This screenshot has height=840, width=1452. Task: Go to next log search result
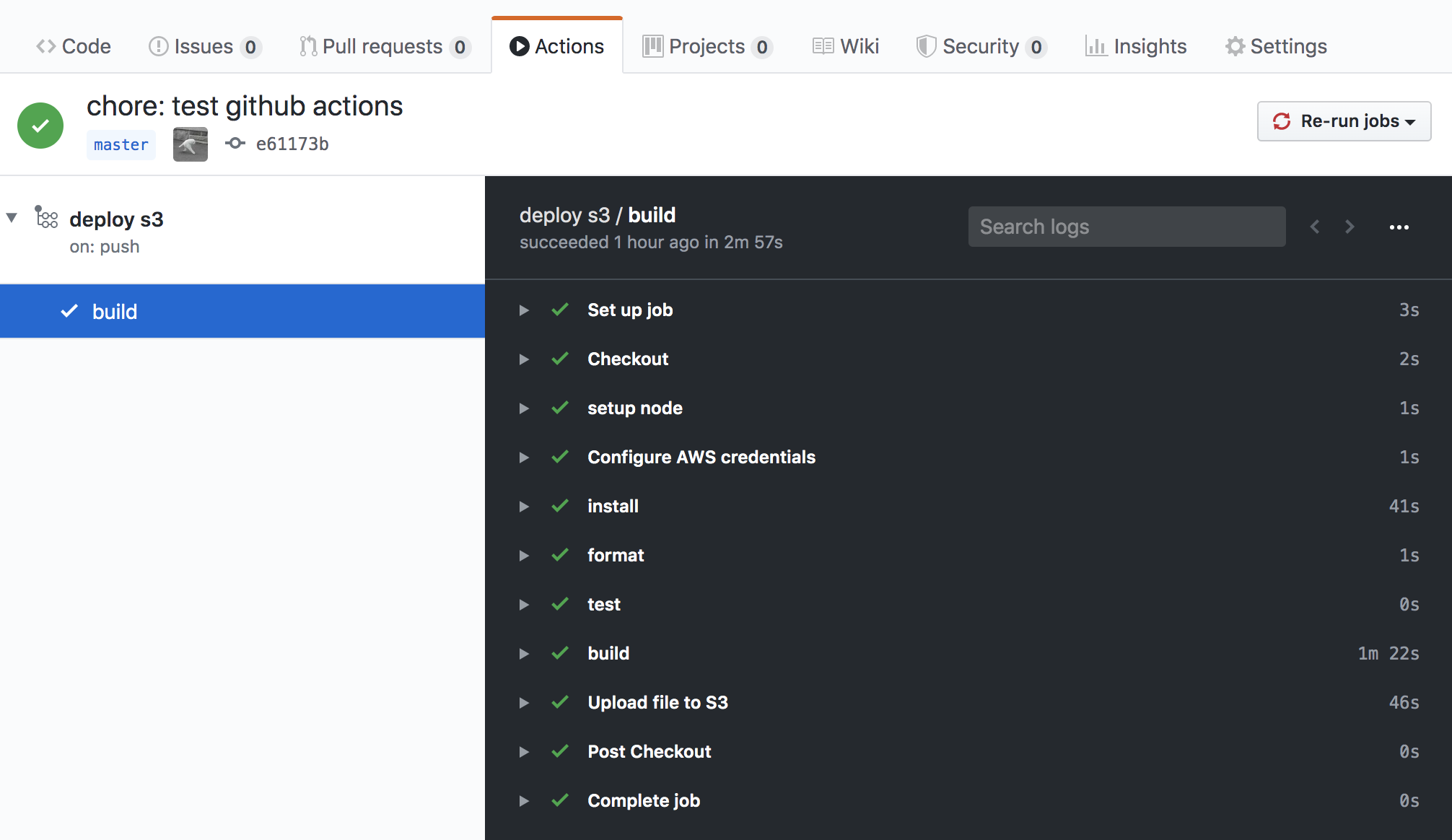pos(1350,227)
